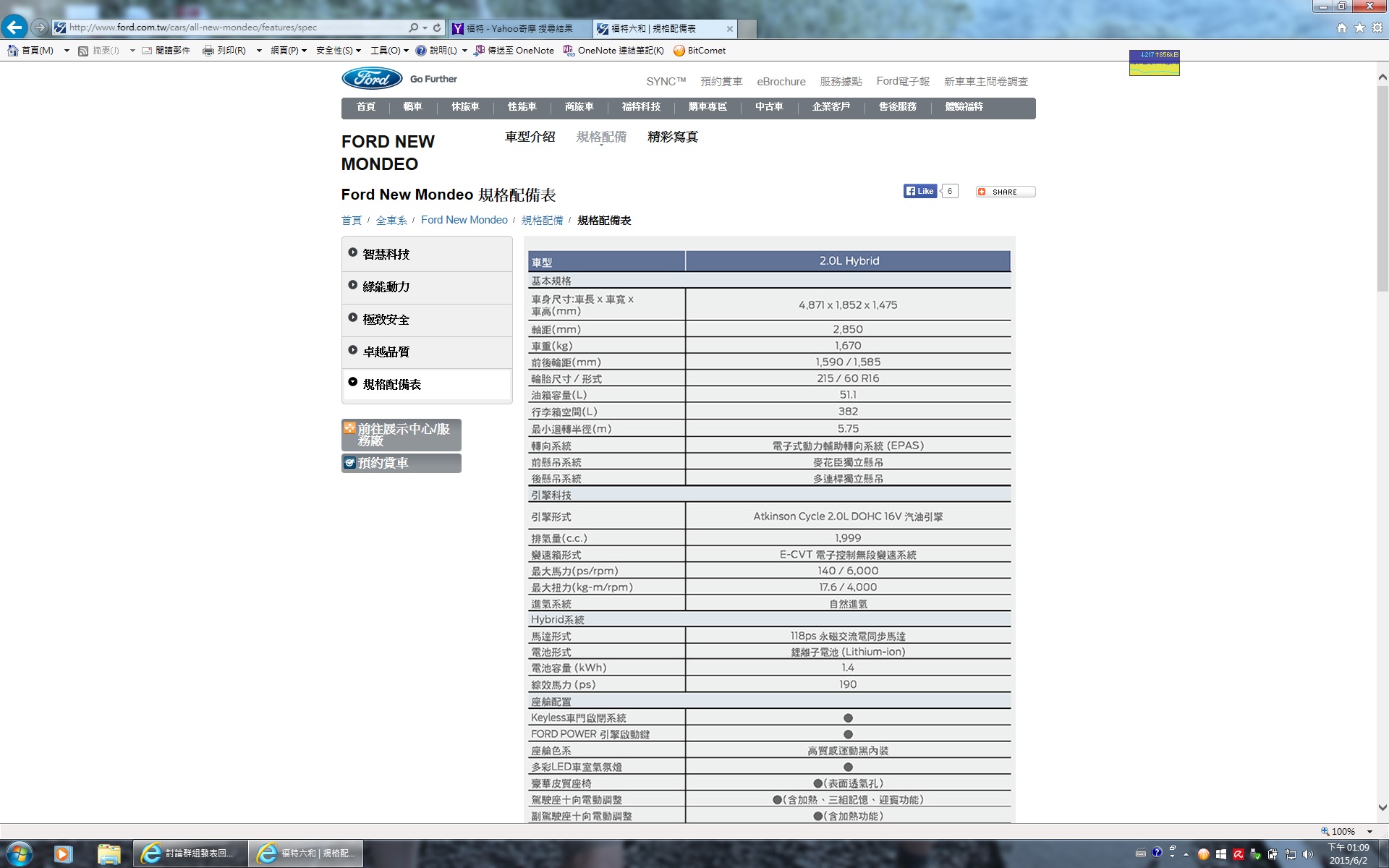This screenshot has width=1389, height=868.
Task: Click the 首頁(M) home toolbar icon
Action: (x=30, y=51)
